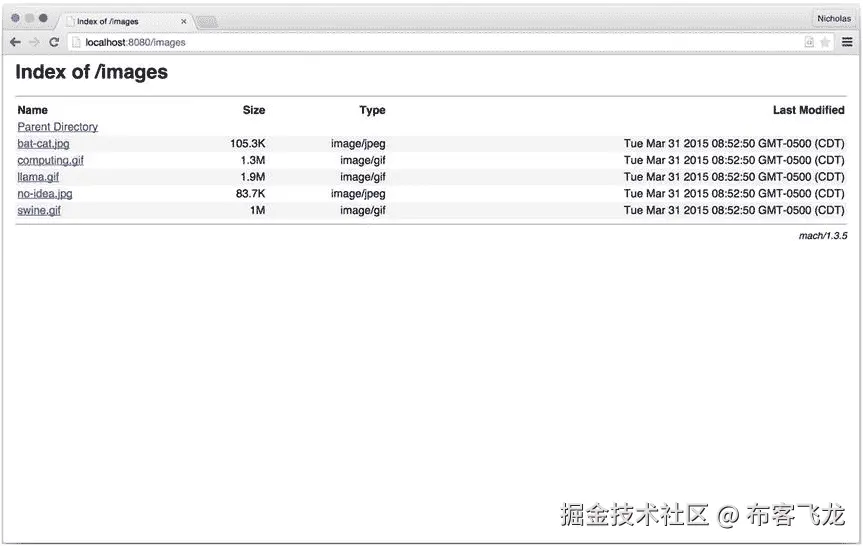Go back using the browser back arrow

tap(15, 42)
